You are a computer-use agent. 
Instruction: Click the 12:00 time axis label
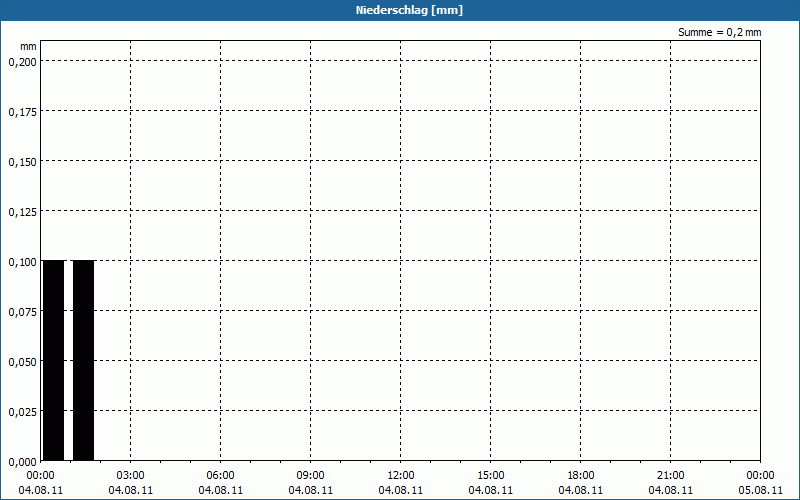click(401, 476)
